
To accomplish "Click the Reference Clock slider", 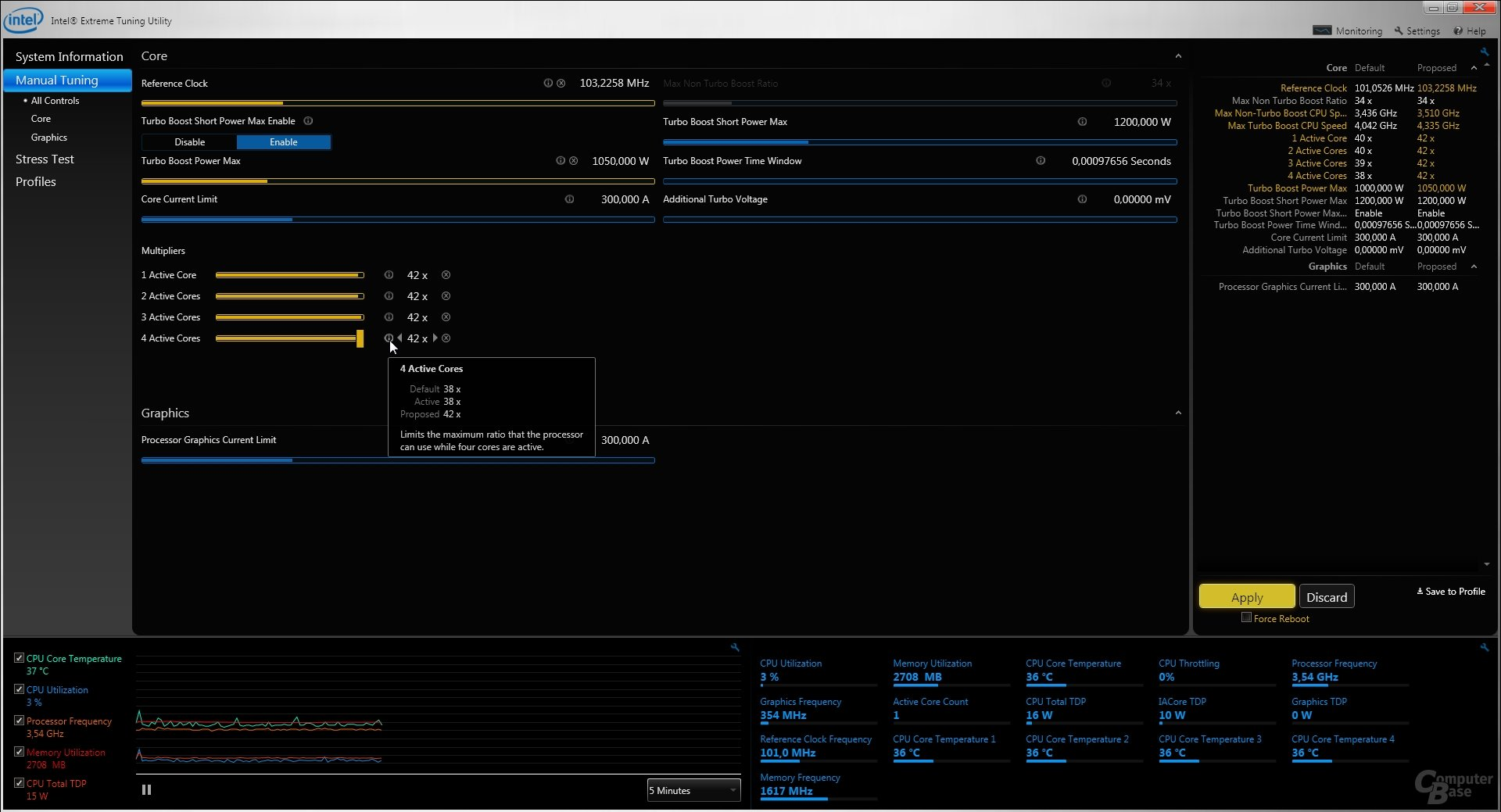I will 398,102.
